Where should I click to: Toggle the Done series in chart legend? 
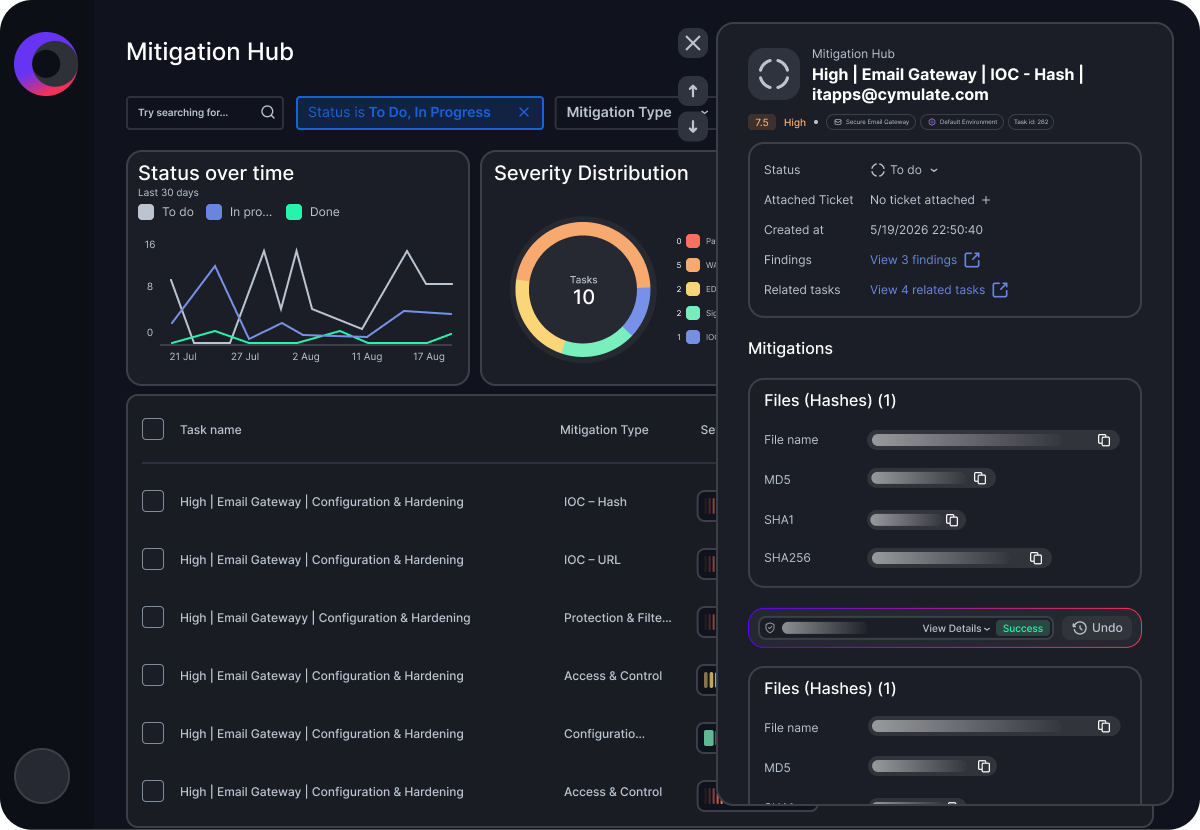coord(313,212)
